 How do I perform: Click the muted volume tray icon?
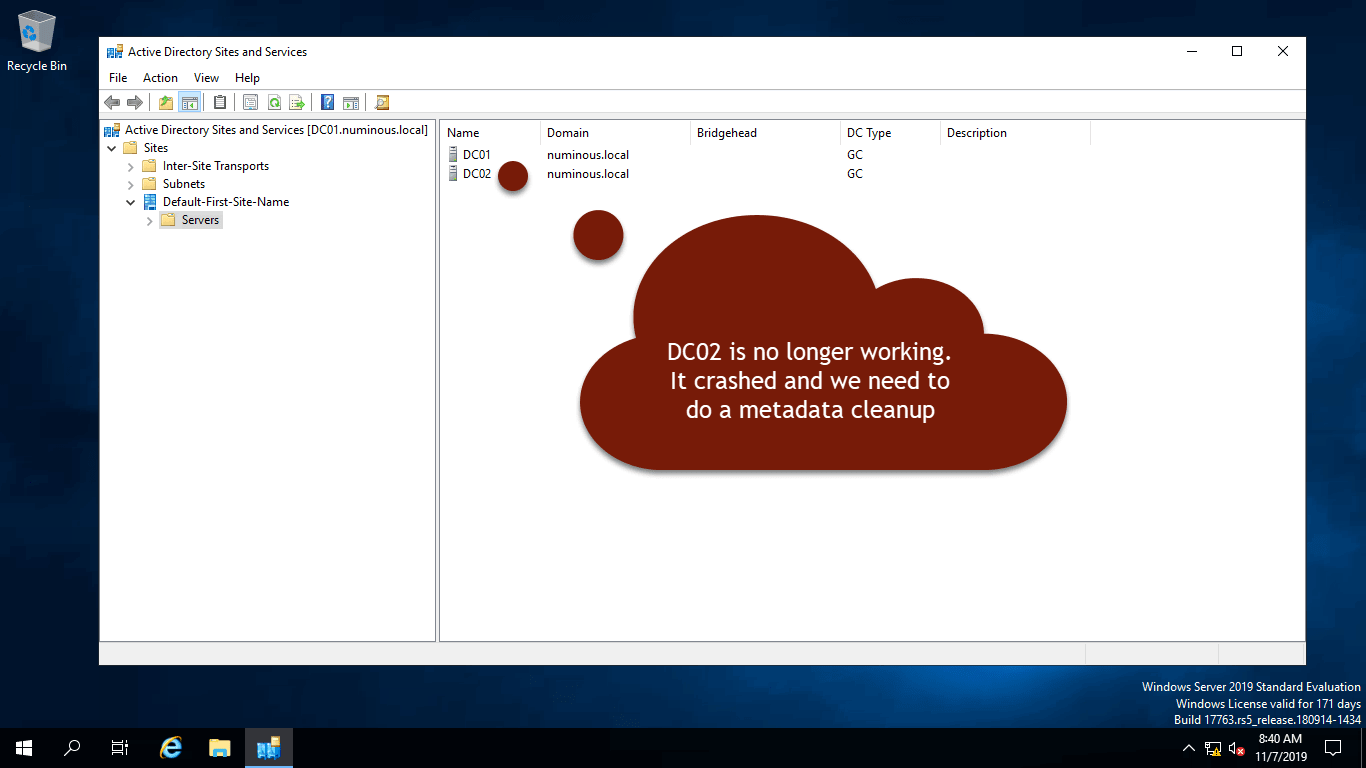point(1237,748)
